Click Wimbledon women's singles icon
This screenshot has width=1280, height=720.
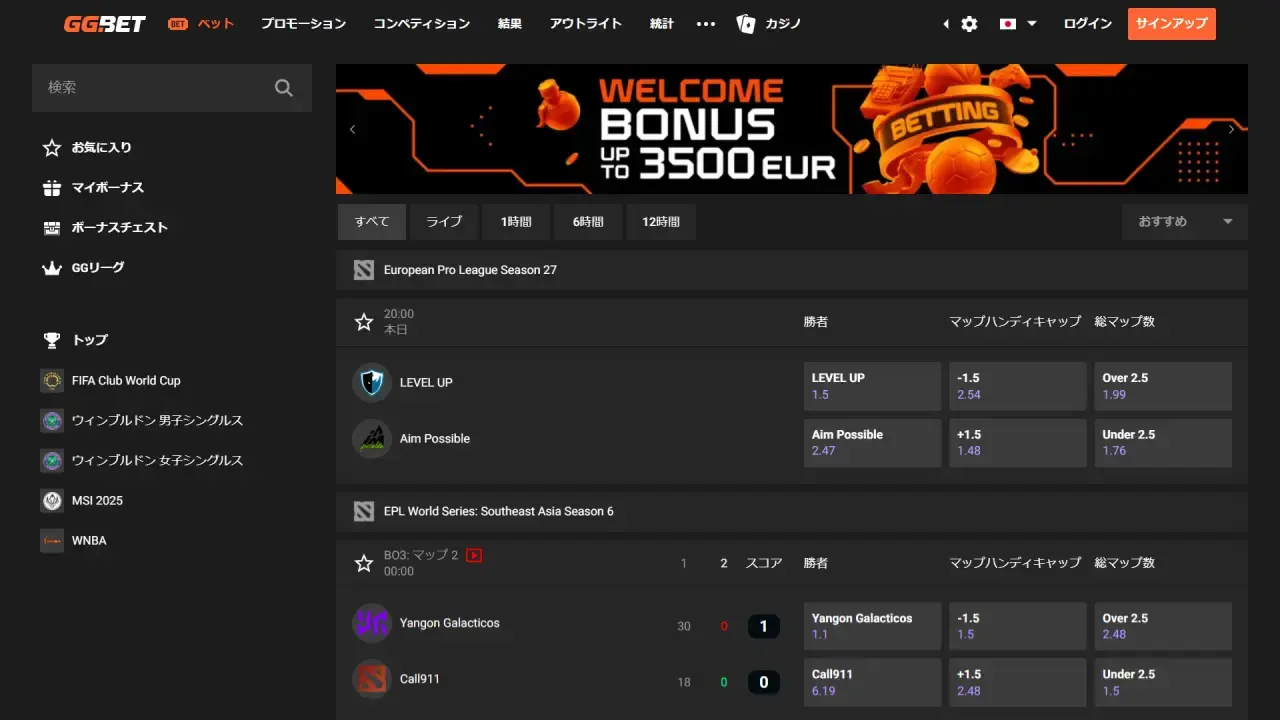[x=52, y=460]
